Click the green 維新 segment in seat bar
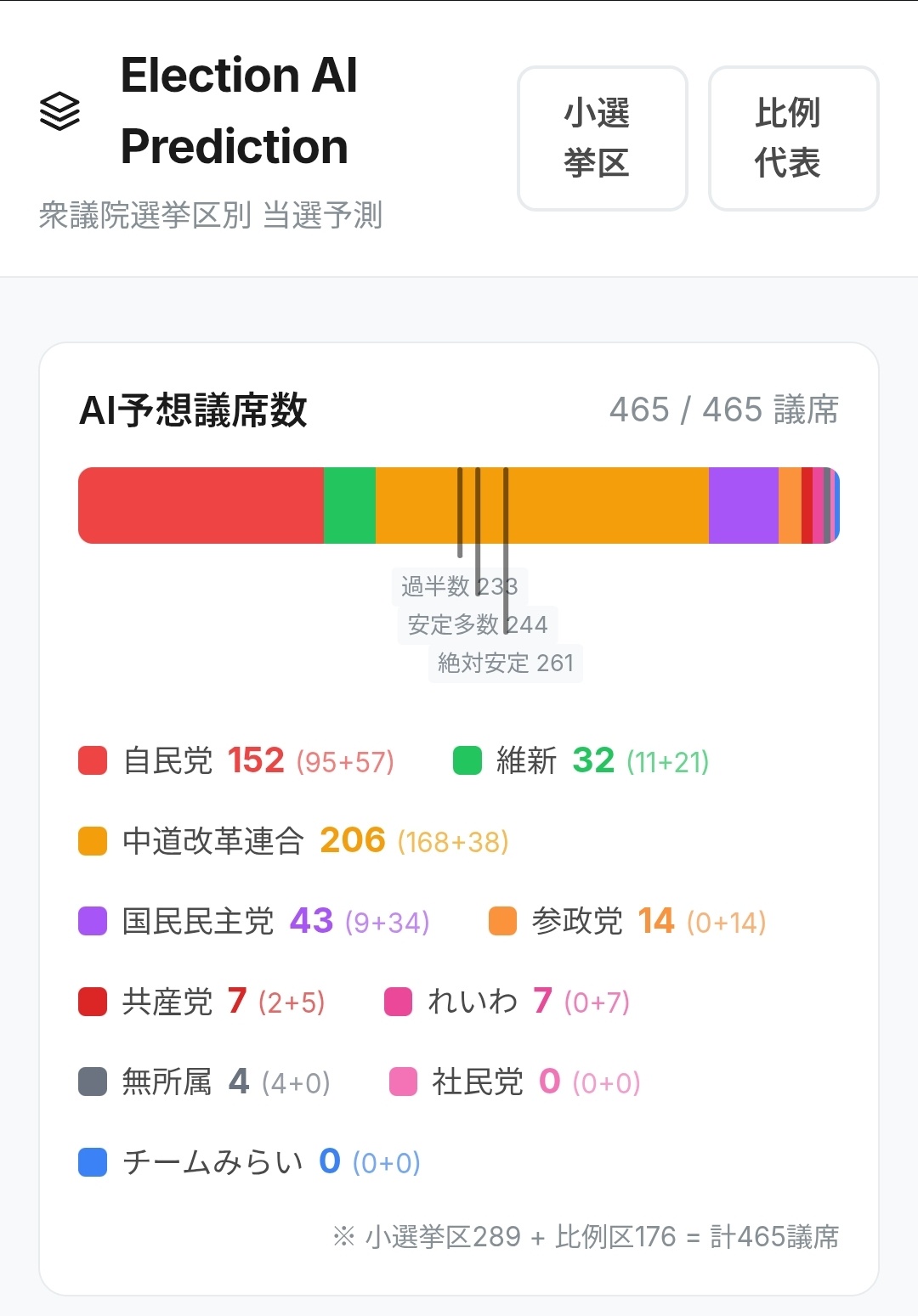The height and width of the screenshot is (1316, 918). click(349, 506)
